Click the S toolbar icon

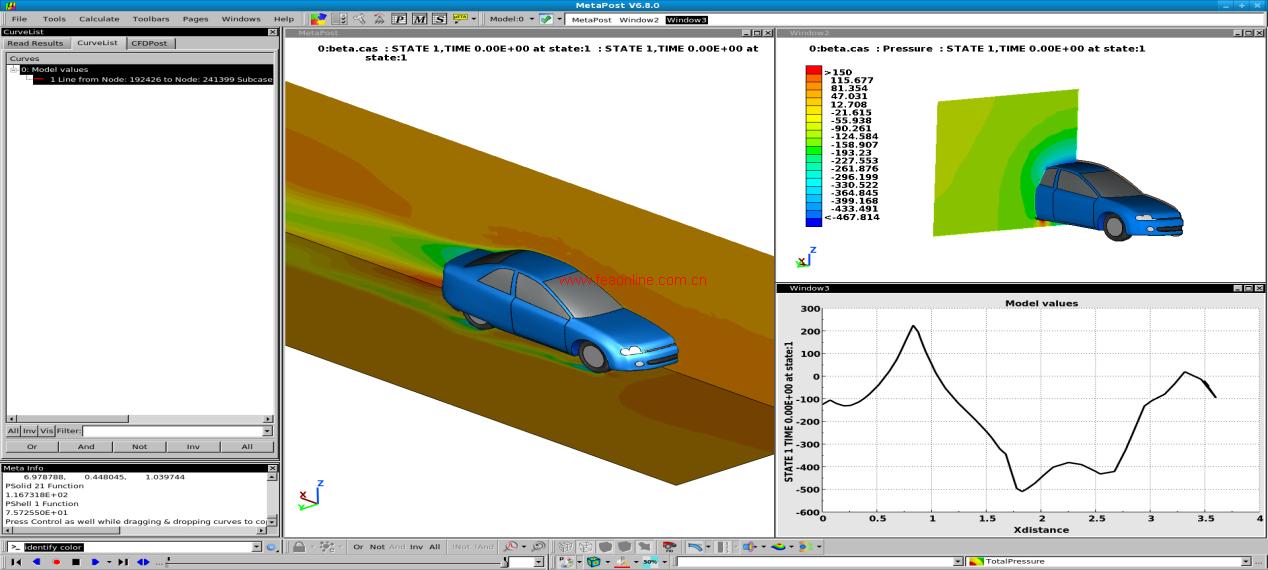tap(439, 19)
